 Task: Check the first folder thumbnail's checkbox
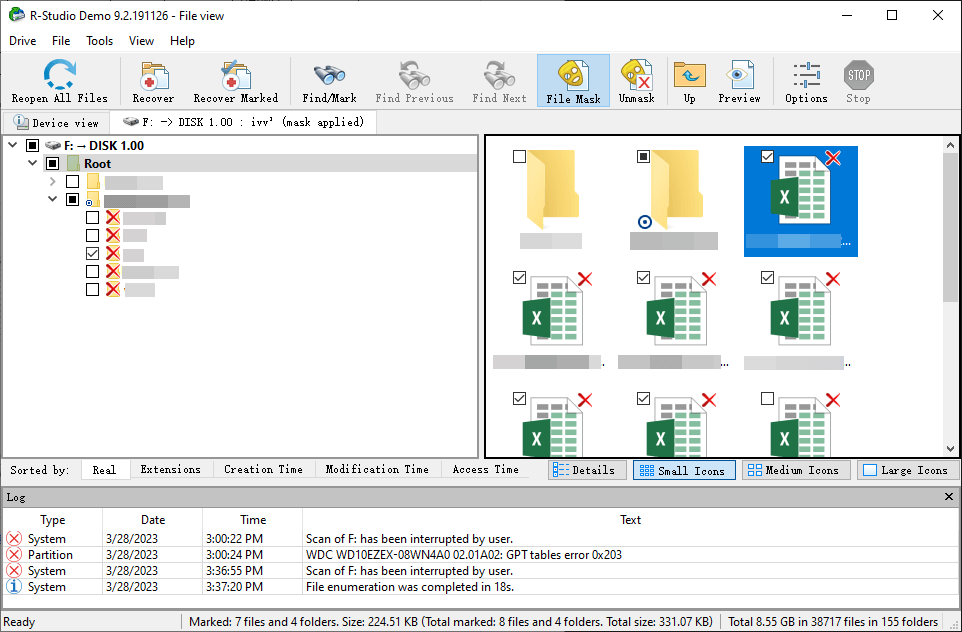pos(519,157)
